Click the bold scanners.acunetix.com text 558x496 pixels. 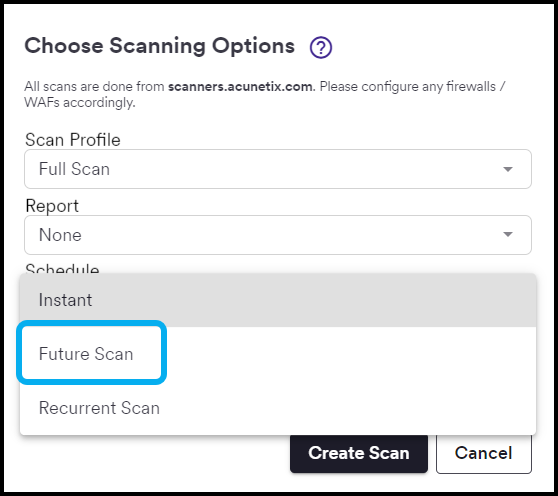tap(240, 86)
